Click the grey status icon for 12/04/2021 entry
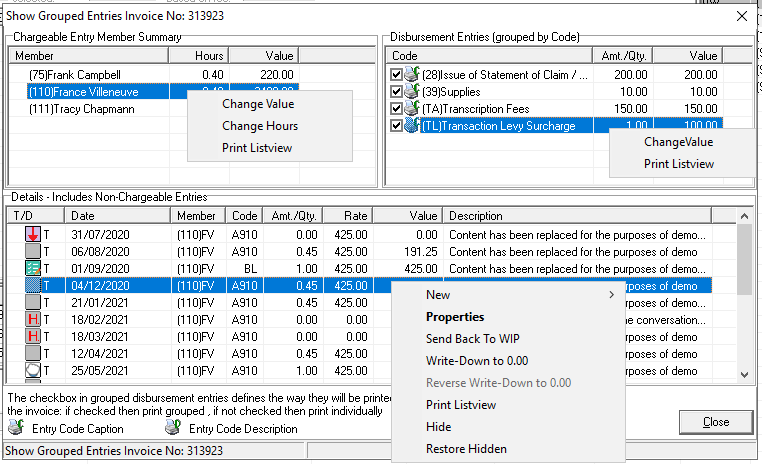762x464 pixels. [x=33, y=354]
